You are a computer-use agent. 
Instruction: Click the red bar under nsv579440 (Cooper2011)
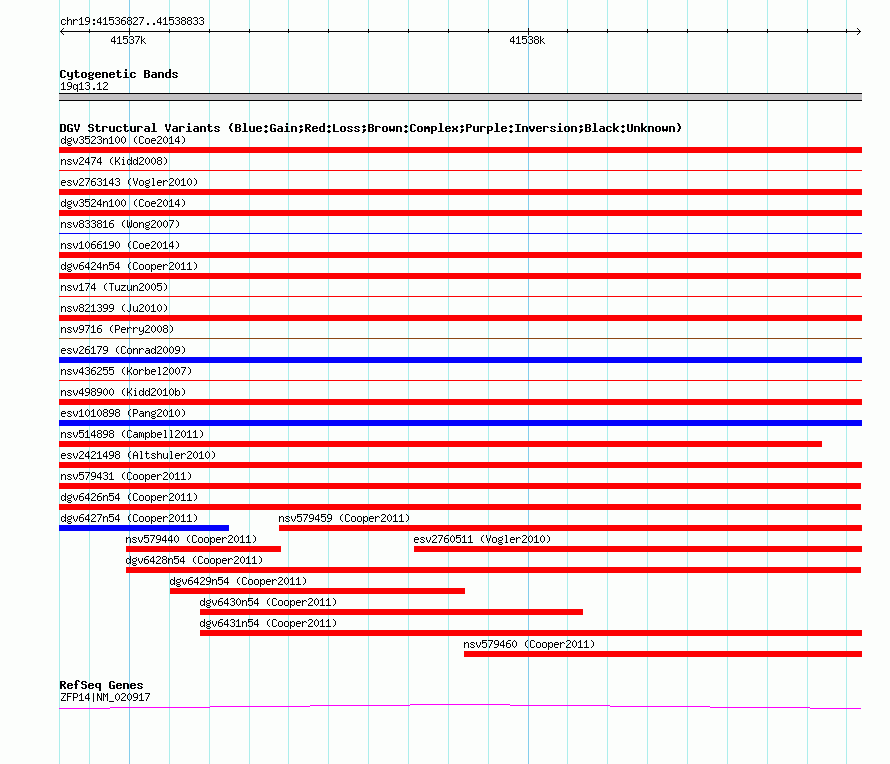coord(203,549)
